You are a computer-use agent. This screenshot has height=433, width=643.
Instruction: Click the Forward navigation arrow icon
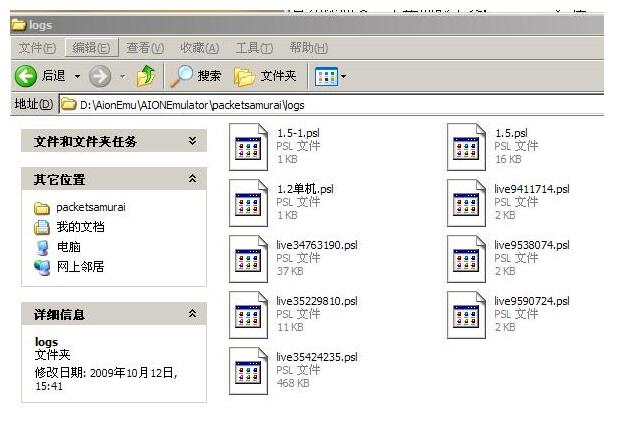tap(99, 75)
